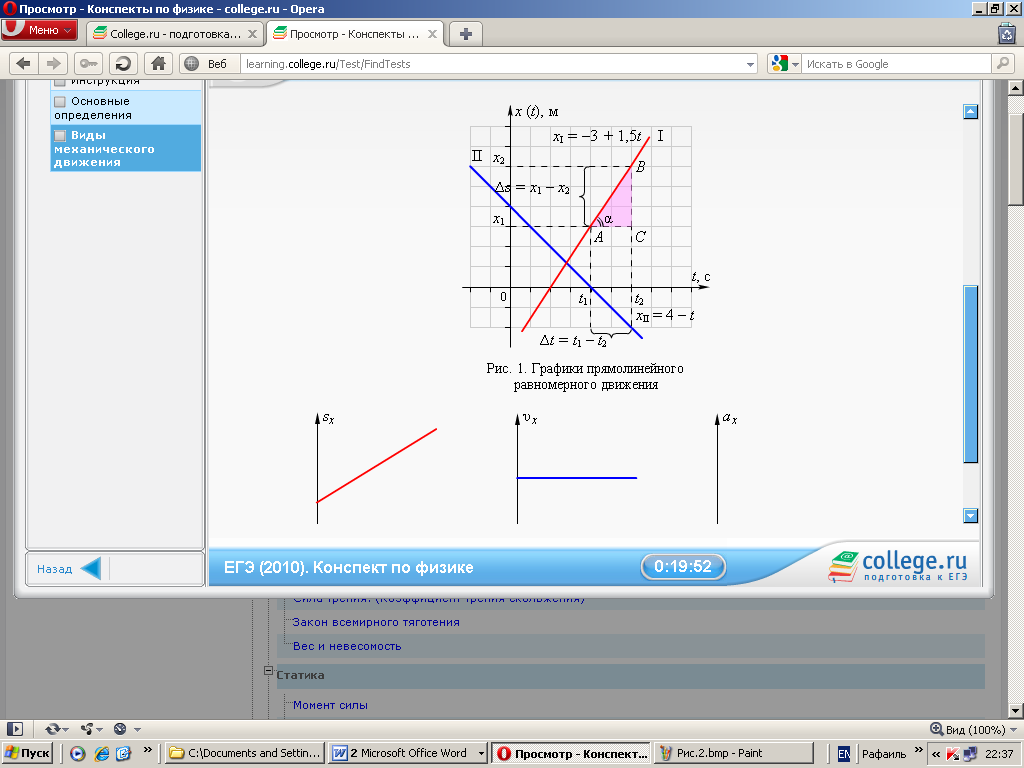
Task: Click the Kaspersky tray icon
Action: [x=953, y=754]
